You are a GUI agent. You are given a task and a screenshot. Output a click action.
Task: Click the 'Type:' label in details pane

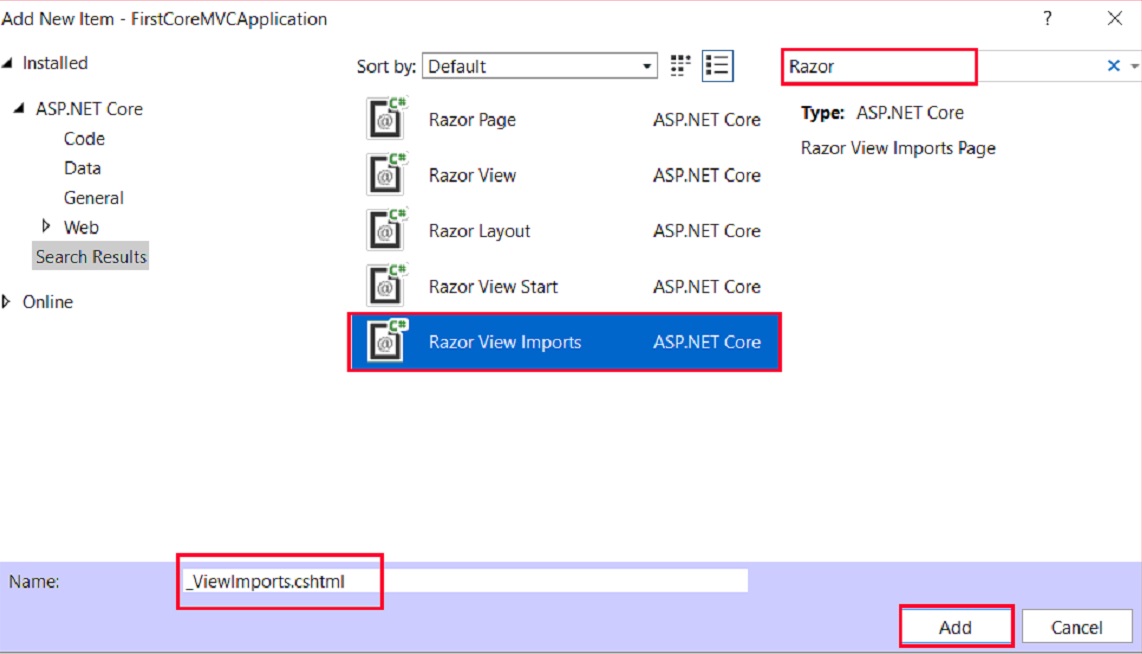[822, 113]
